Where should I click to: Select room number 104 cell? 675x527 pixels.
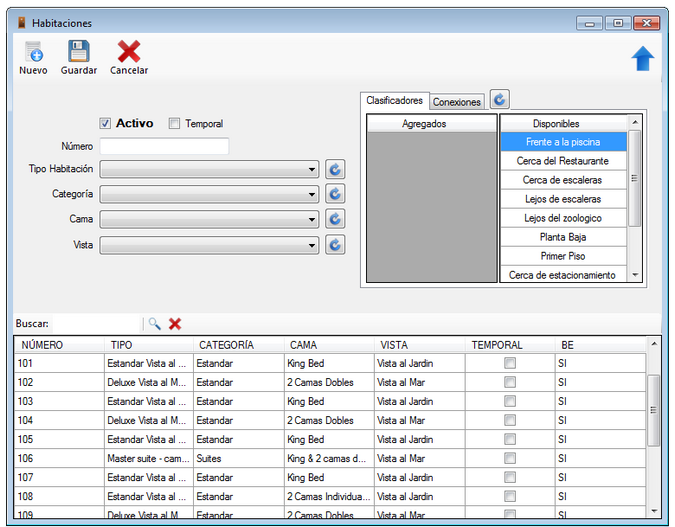coord(59,420)
